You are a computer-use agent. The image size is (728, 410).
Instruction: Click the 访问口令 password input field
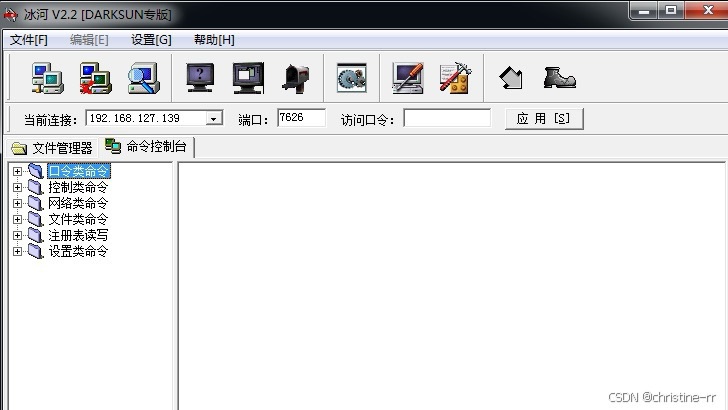pos(447,117)
